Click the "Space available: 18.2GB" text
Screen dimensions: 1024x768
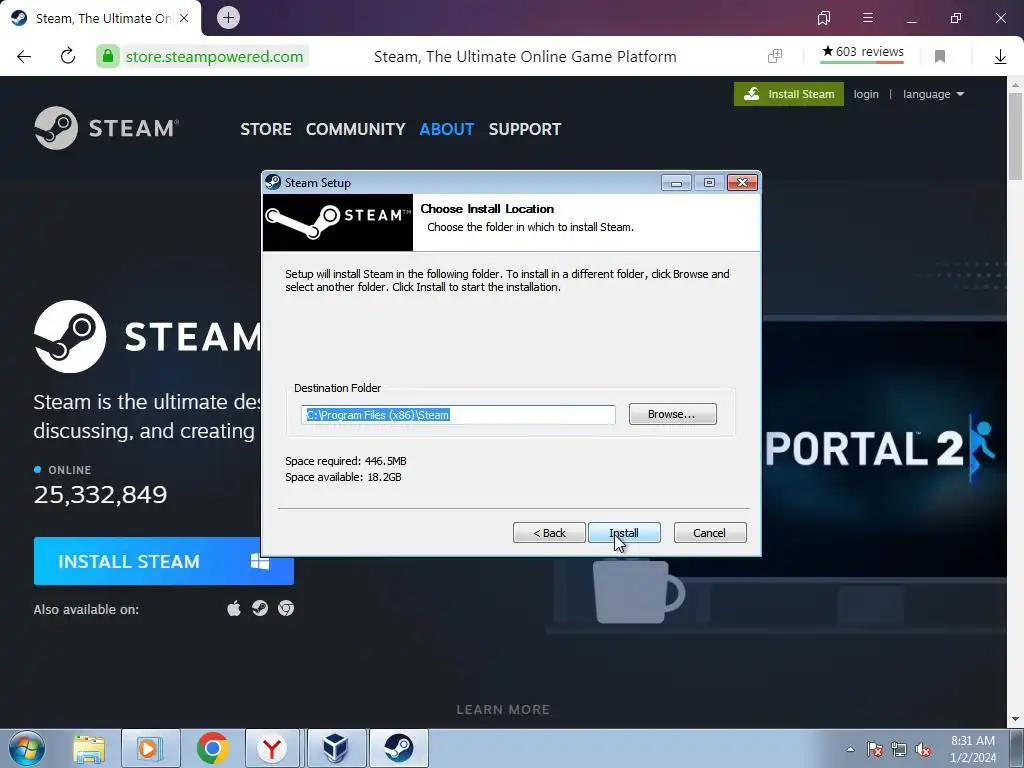[x=343, y=477]
